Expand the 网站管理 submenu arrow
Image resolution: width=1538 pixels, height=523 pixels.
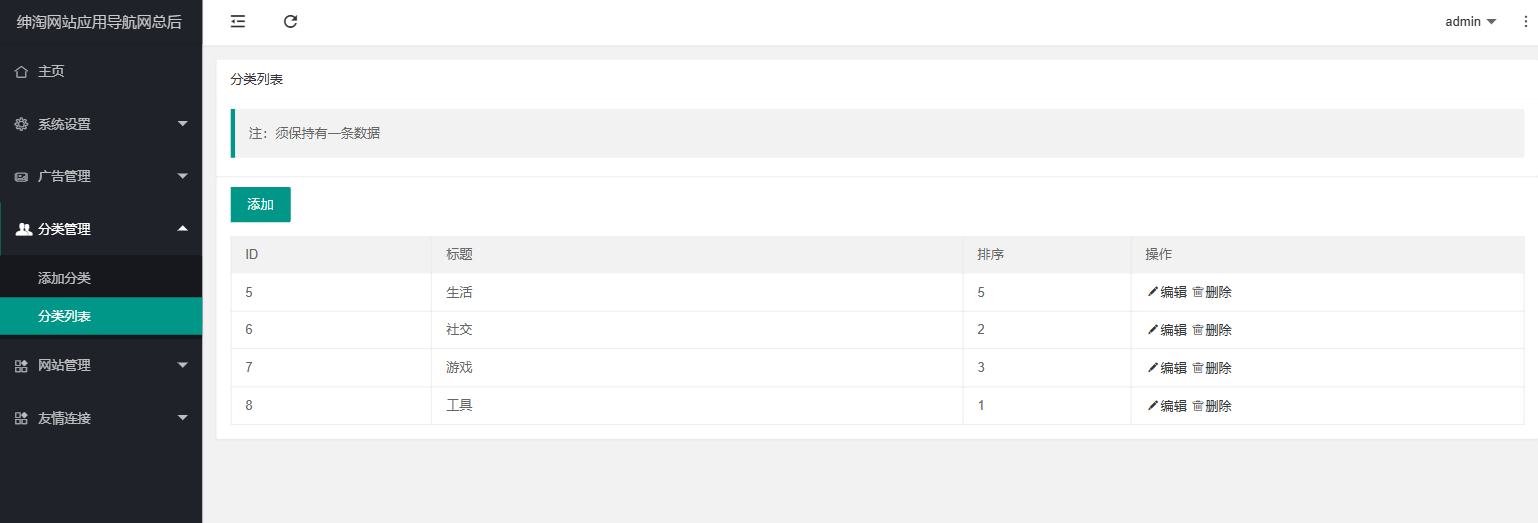point(182,365)
